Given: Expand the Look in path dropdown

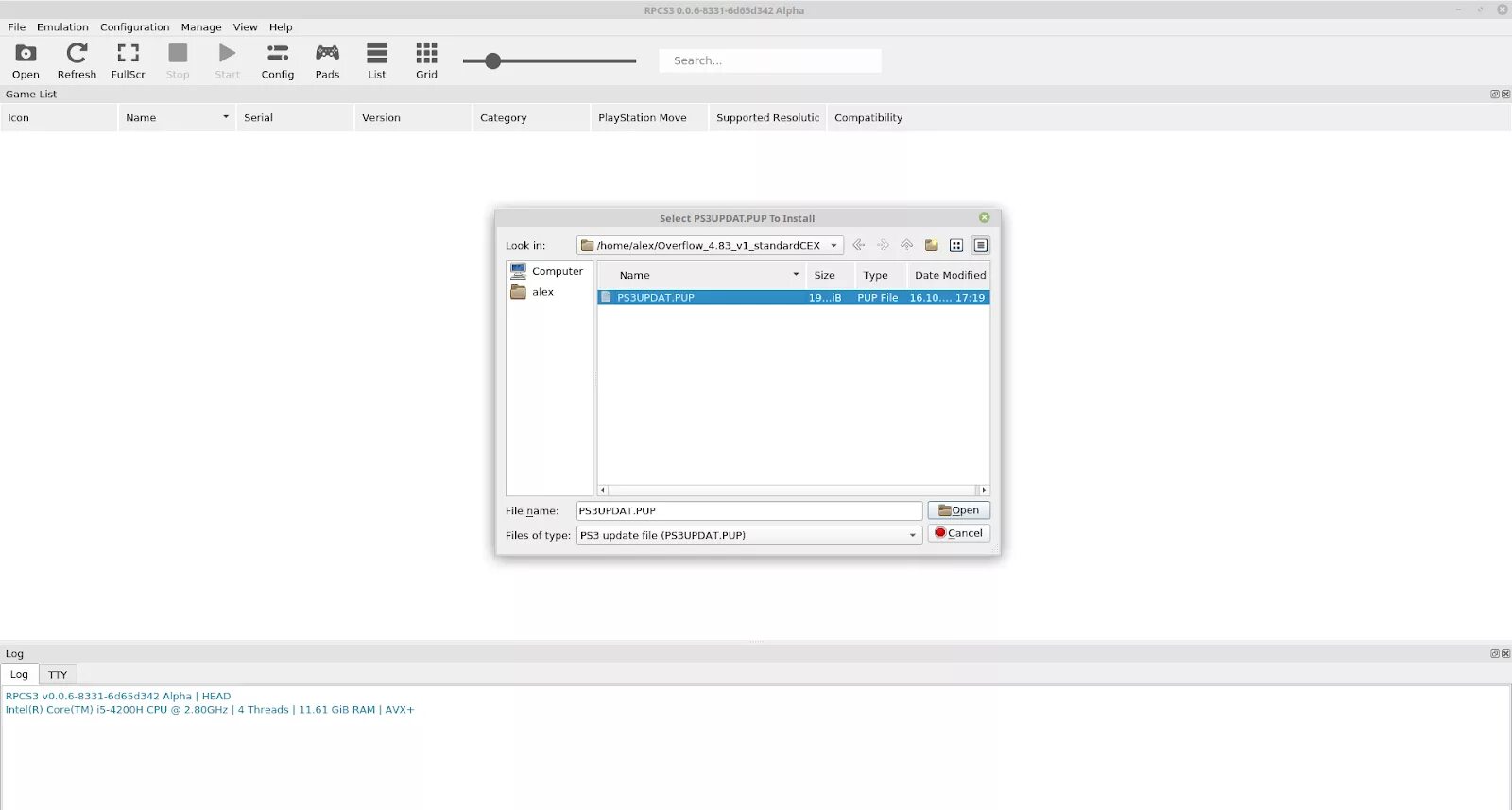Looking at the screenshot, I should (833, 246).
